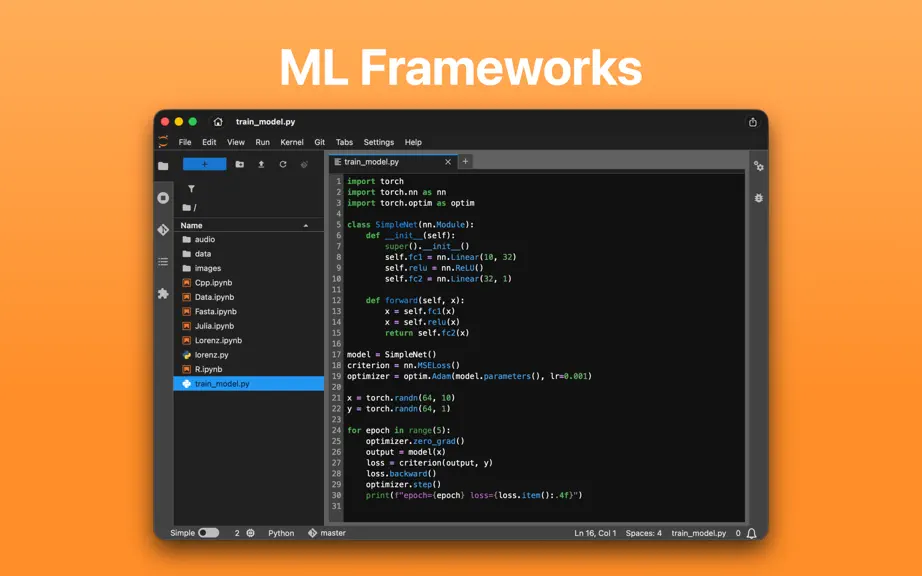Image resolution: width=922 pixels, height=576 pixels.
Task: Open the Git sidebar panel
Action: (163, 230)
